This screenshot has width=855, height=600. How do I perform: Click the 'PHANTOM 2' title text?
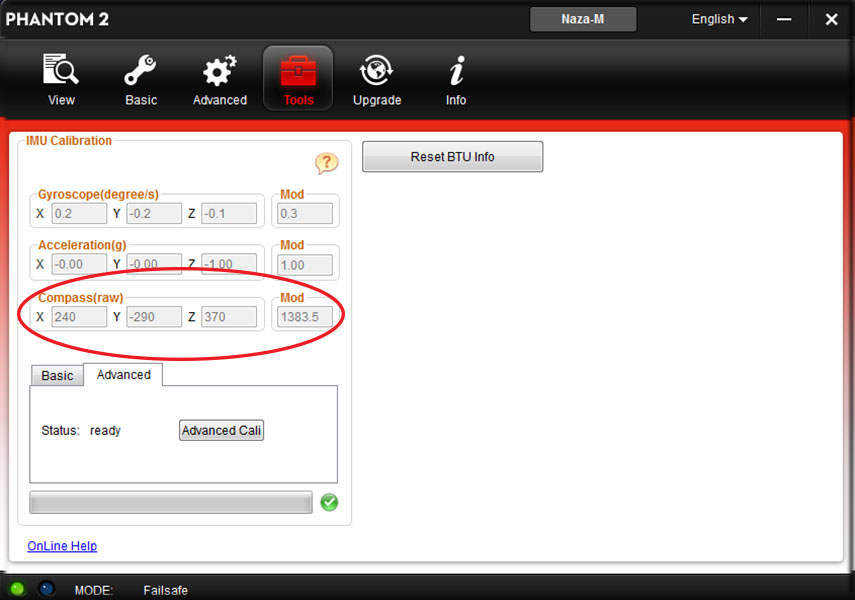pyautogui.click(x=57, y=19)
